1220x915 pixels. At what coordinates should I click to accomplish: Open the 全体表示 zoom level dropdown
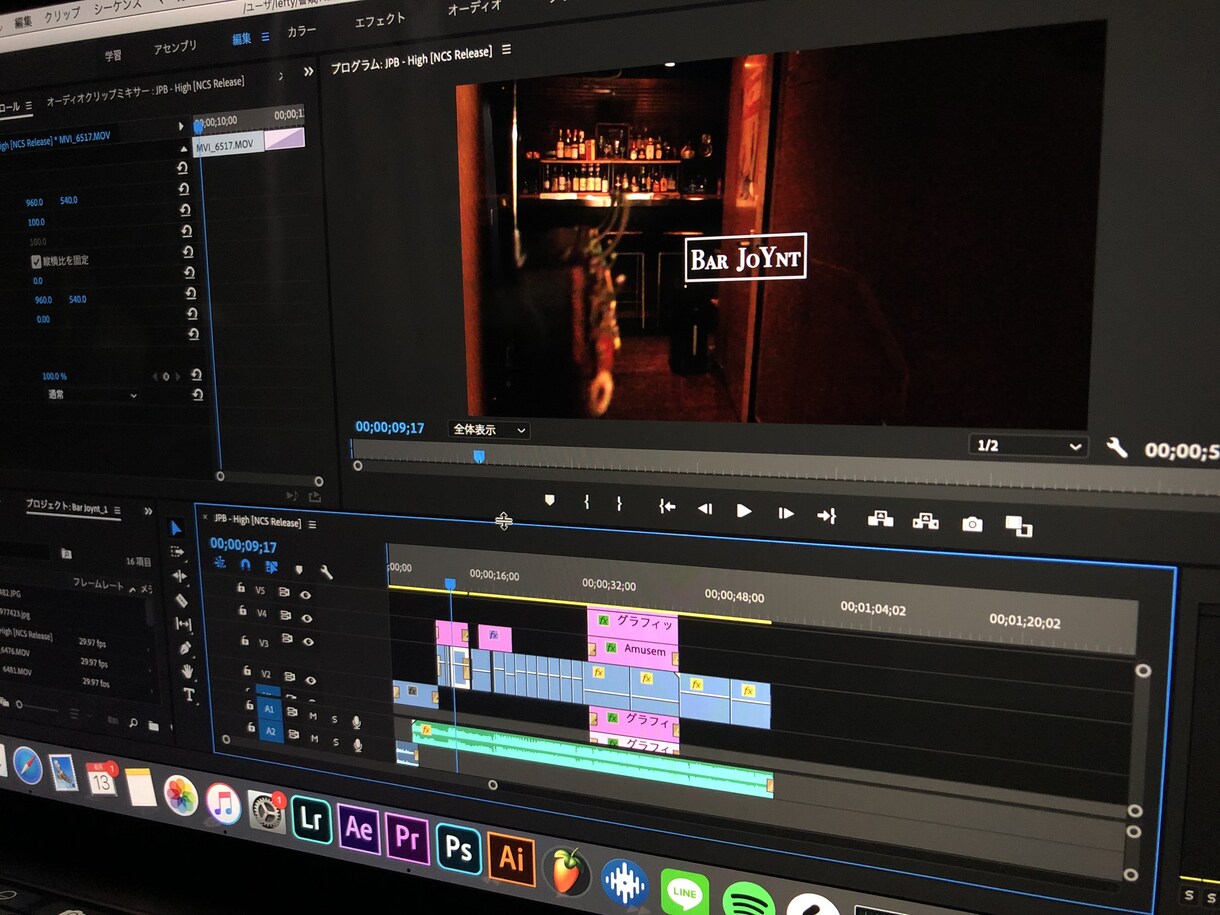pyautogui.click(x=488, y=430)
